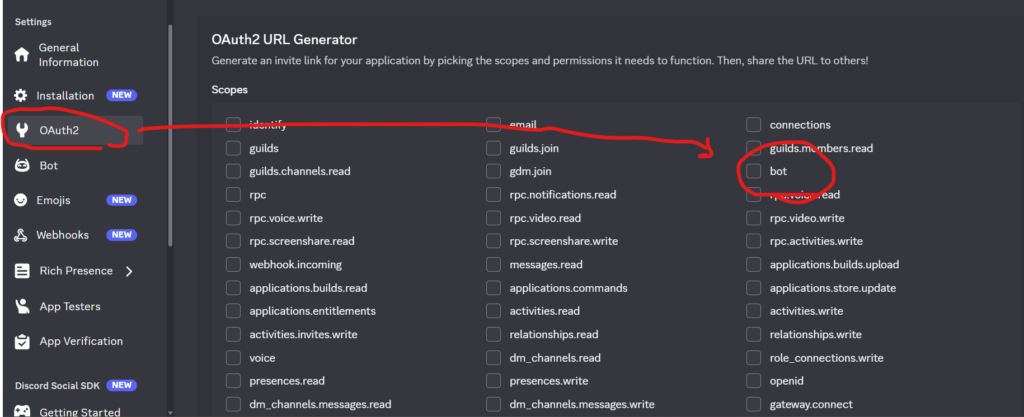The height and width of the screenshot is (417, 1024).
Task: Click the App Verification clipboard icon
Action: pos(21,341)
